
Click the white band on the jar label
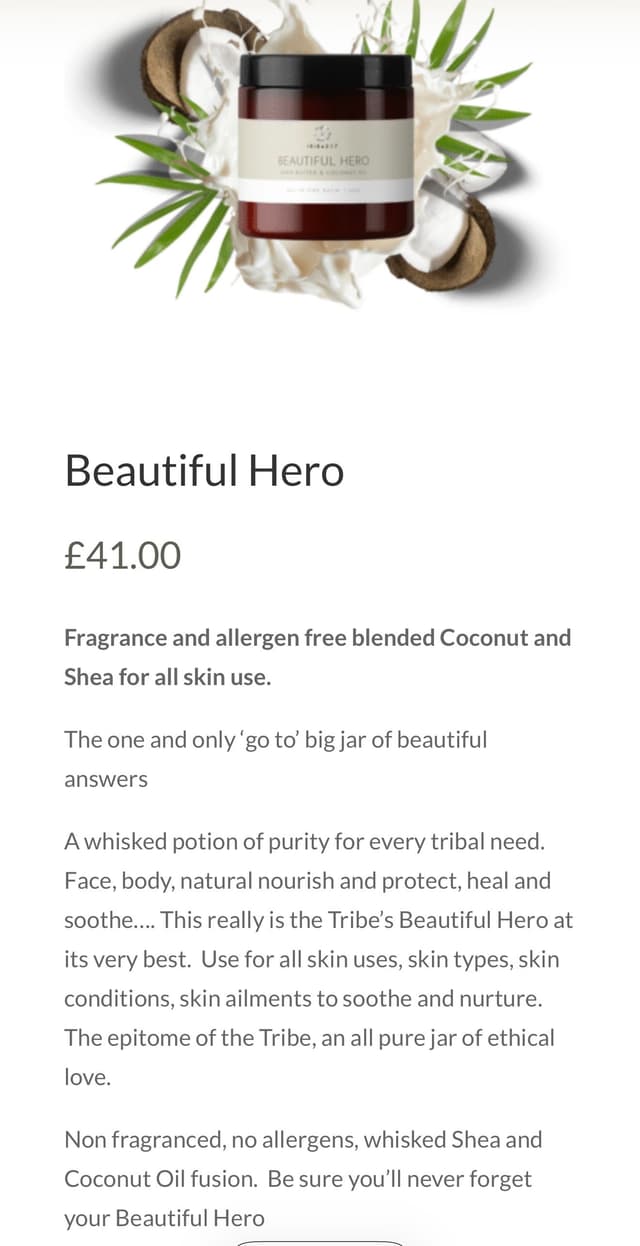pyautogui.click(x=325, y=190)
